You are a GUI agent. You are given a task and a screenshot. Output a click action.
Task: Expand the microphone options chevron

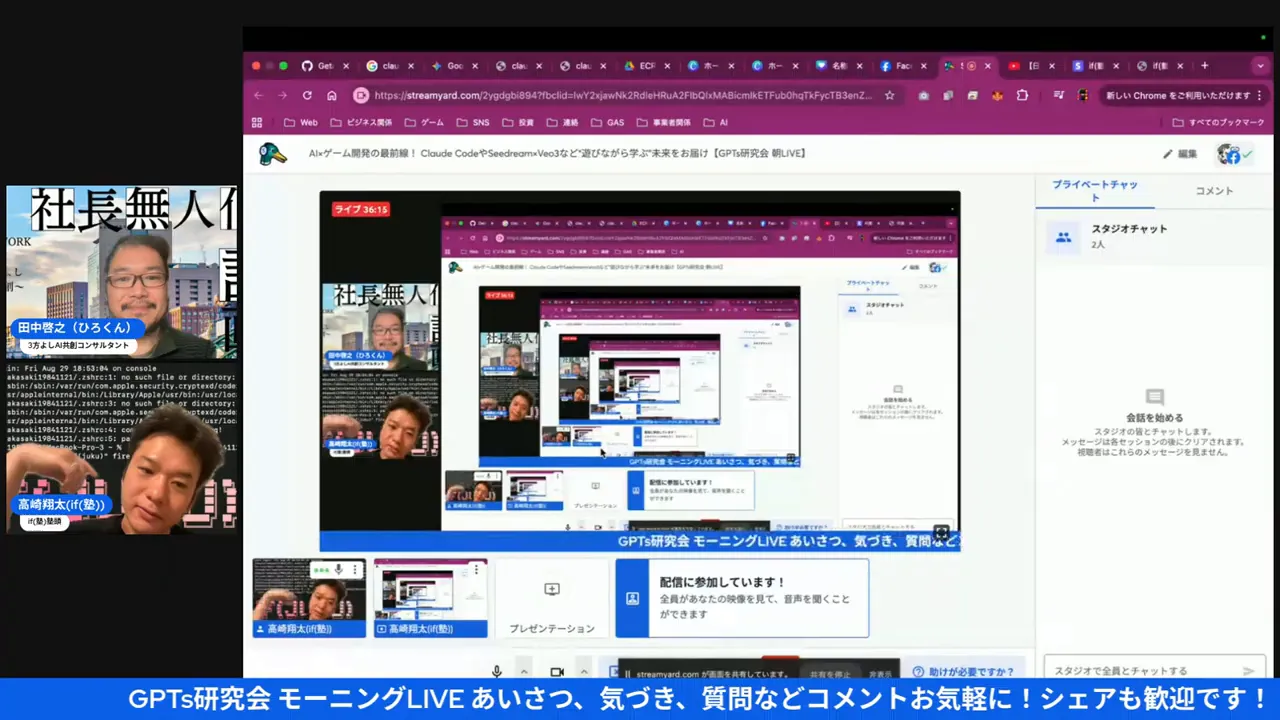pos(523,672)
